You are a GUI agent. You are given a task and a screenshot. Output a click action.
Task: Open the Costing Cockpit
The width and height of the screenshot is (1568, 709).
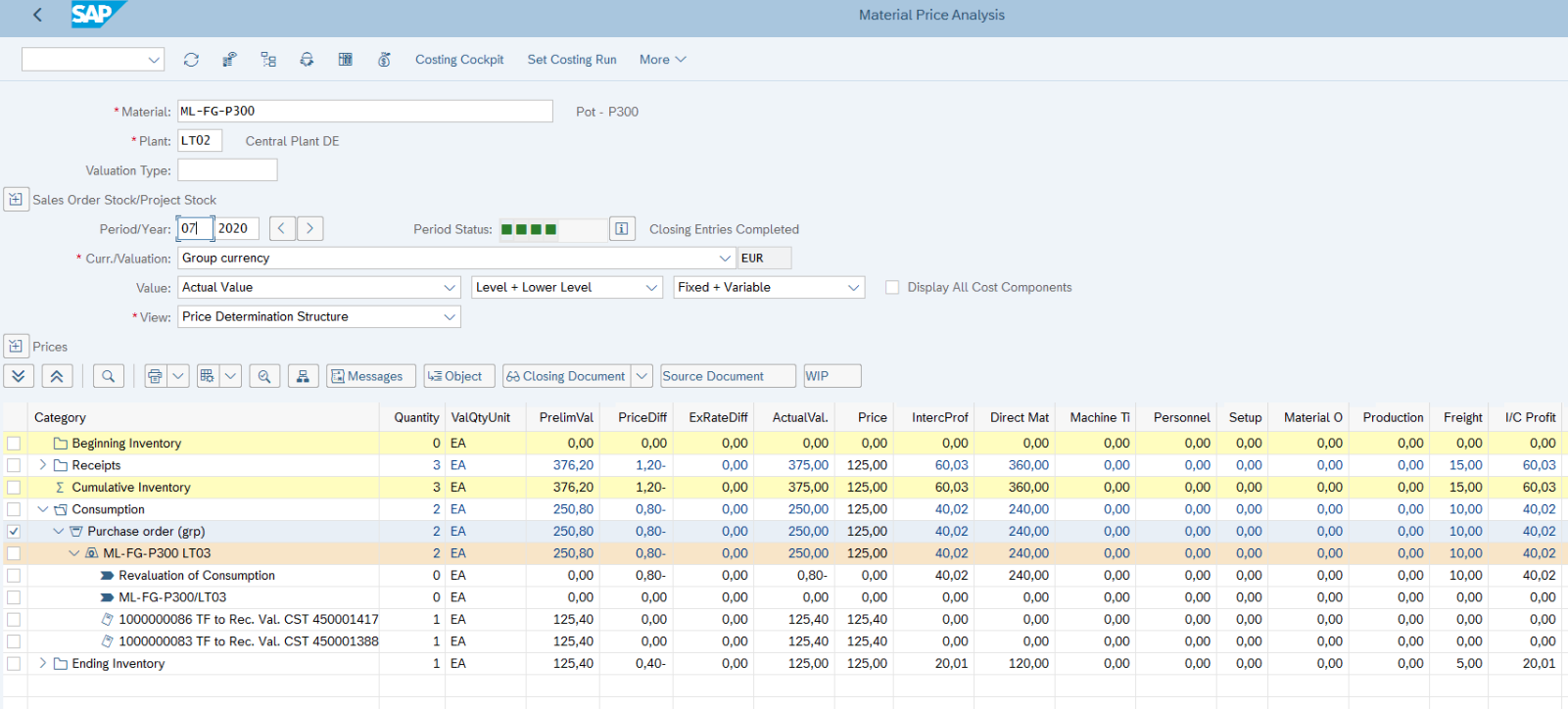pyautogui.click(x=459, y=60)
